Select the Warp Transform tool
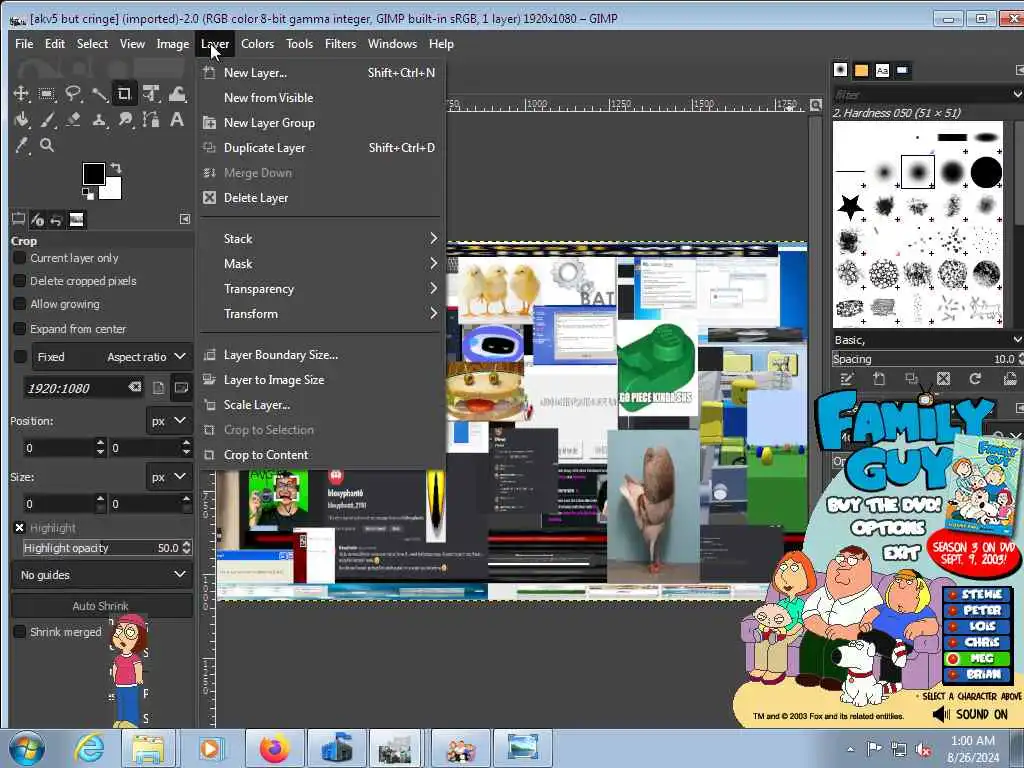The image size is (1024, 768). tap(177, 94)
